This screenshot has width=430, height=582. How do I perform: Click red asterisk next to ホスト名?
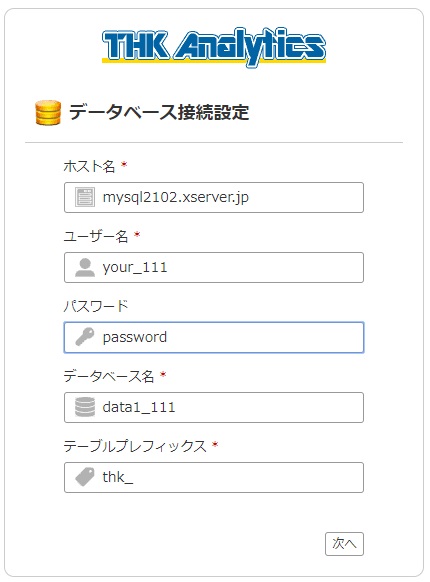[124, 164]
